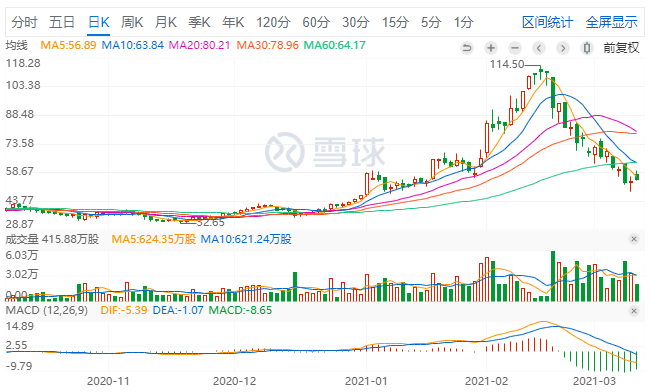Click the 2020-11 date axis label

[x=108, y=381]
